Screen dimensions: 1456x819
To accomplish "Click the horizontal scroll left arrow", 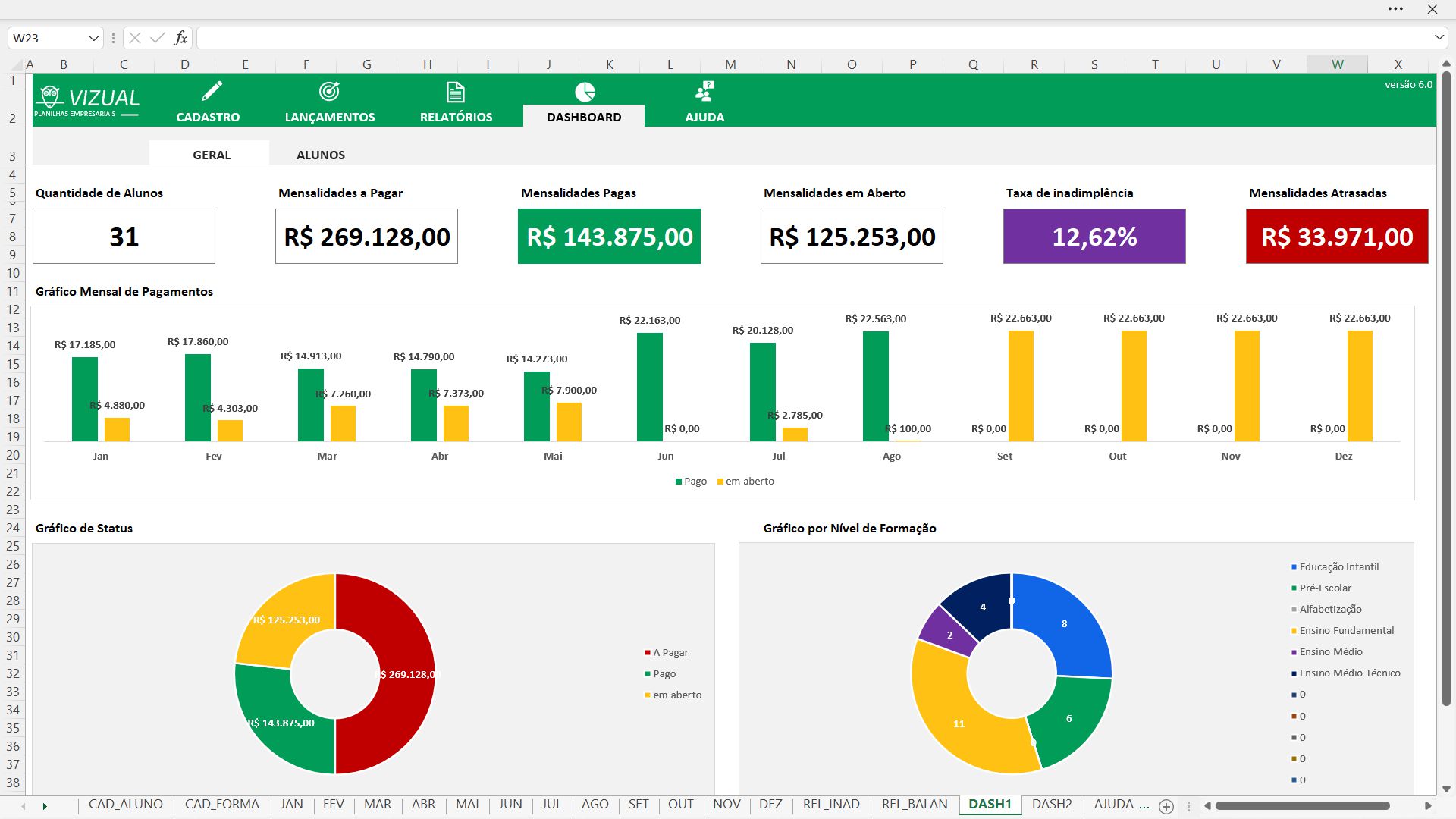I will 1207,805.
